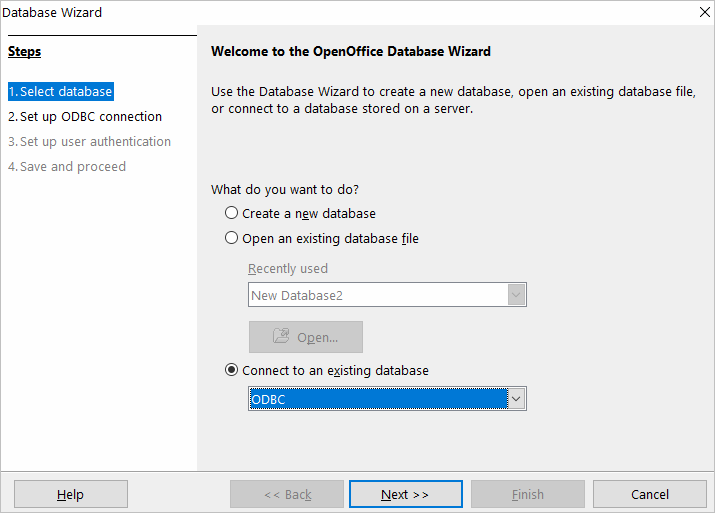This screenshot has width=715, height=513.
Task: Choose 'Open an existing database file' radio button
Action: (232, 238)
